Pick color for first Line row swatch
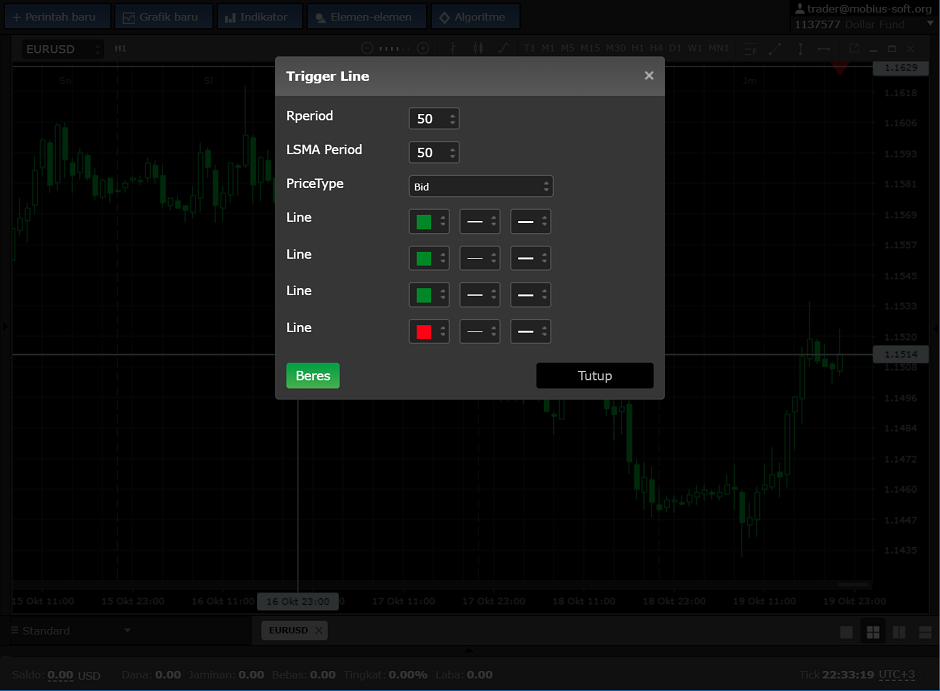This screenshot has height=691, width=940. coord(429,222)
